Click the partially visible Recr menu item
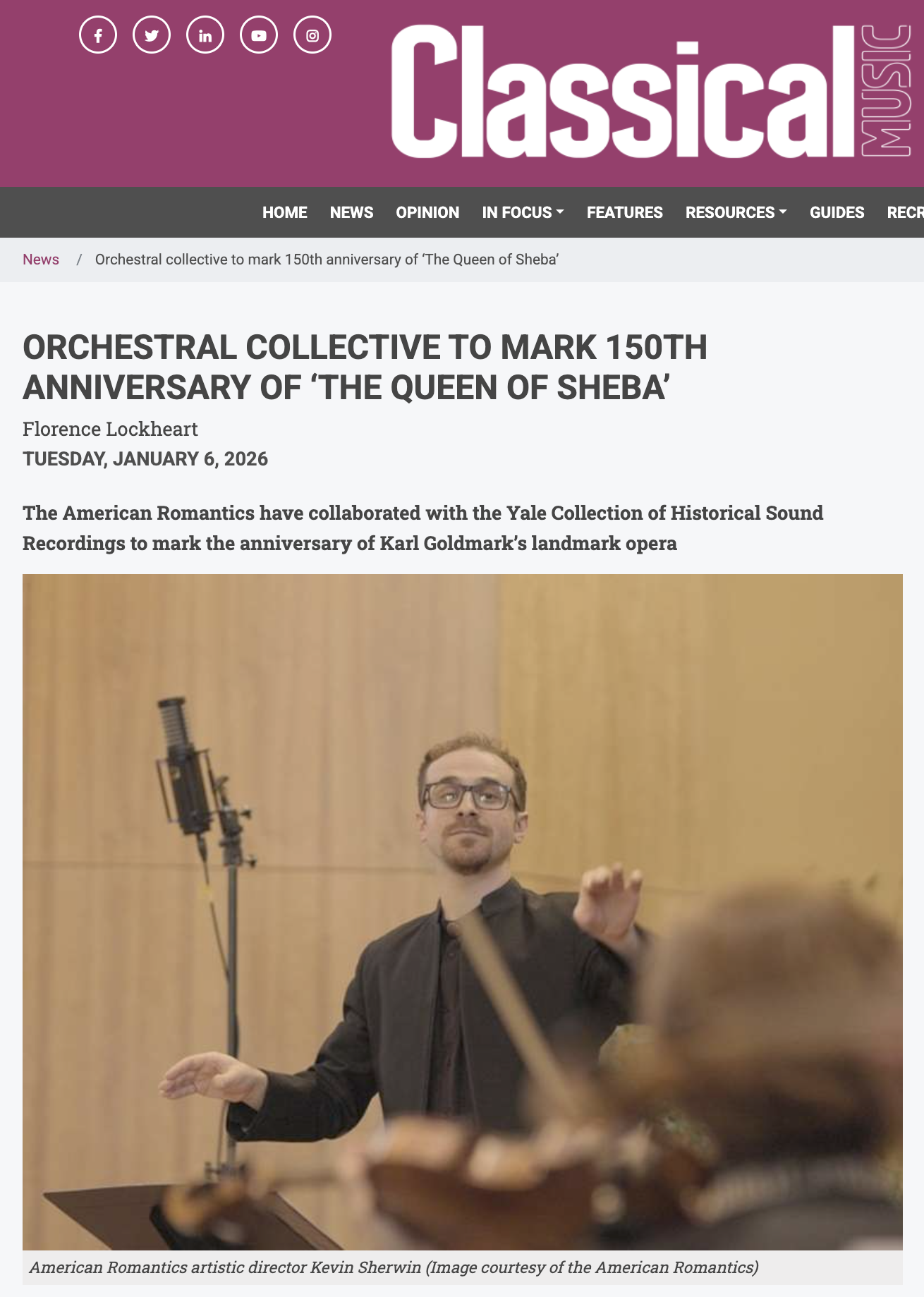This screenshot has width=924, height=1297. [x=906, y=212]
